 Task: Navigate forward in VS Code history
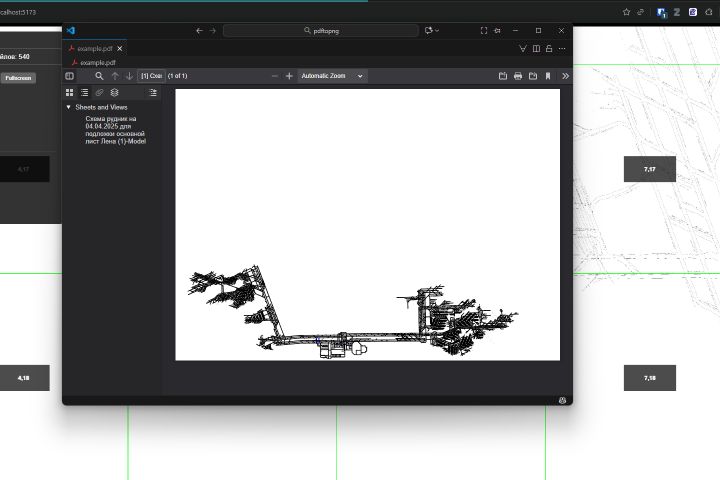[213, 31]
